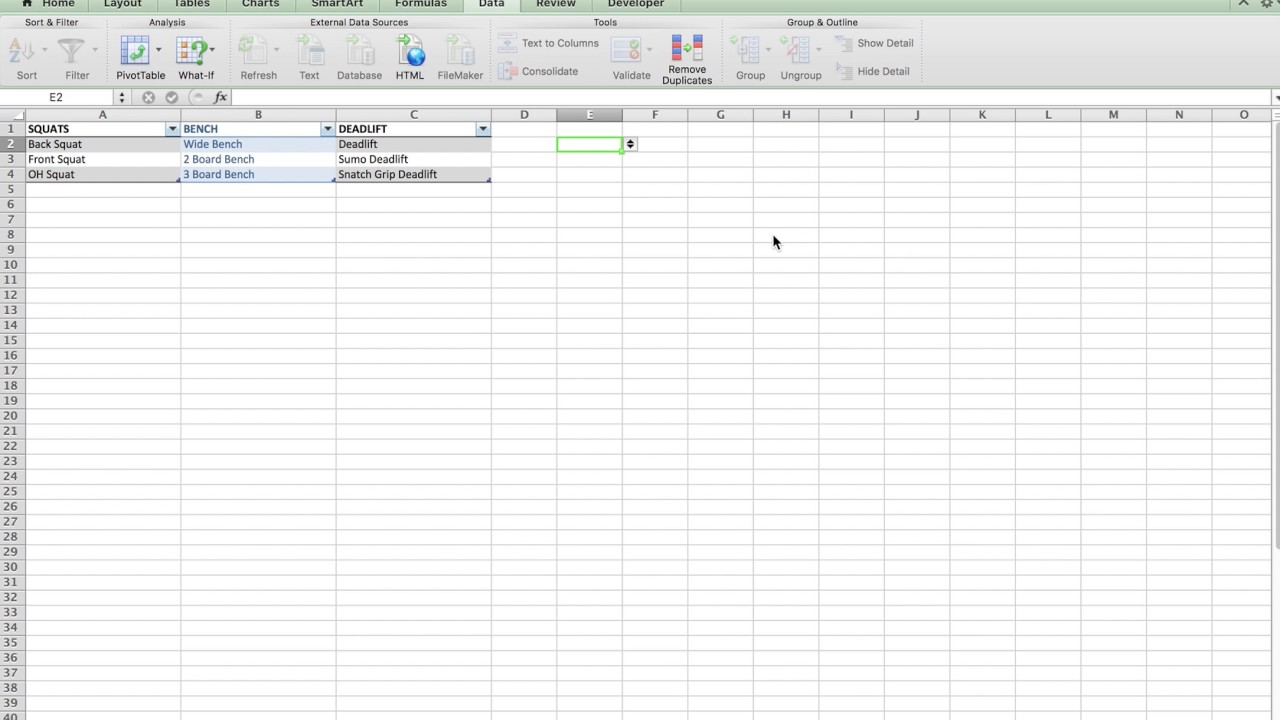Click Show Detail
Viewport: 1280px width, 720px height.
pos(874,43)
